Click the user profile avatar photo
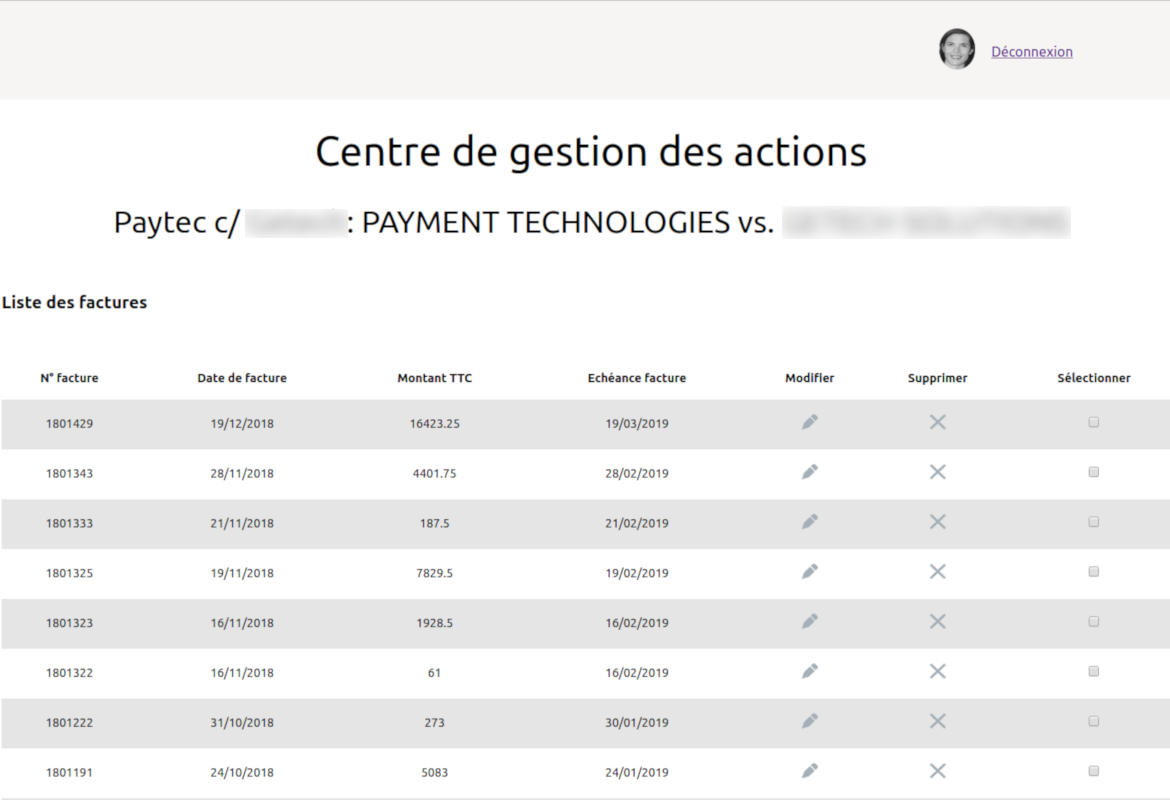The height and width of the screenshot is (800, 1170). [956, 49]
